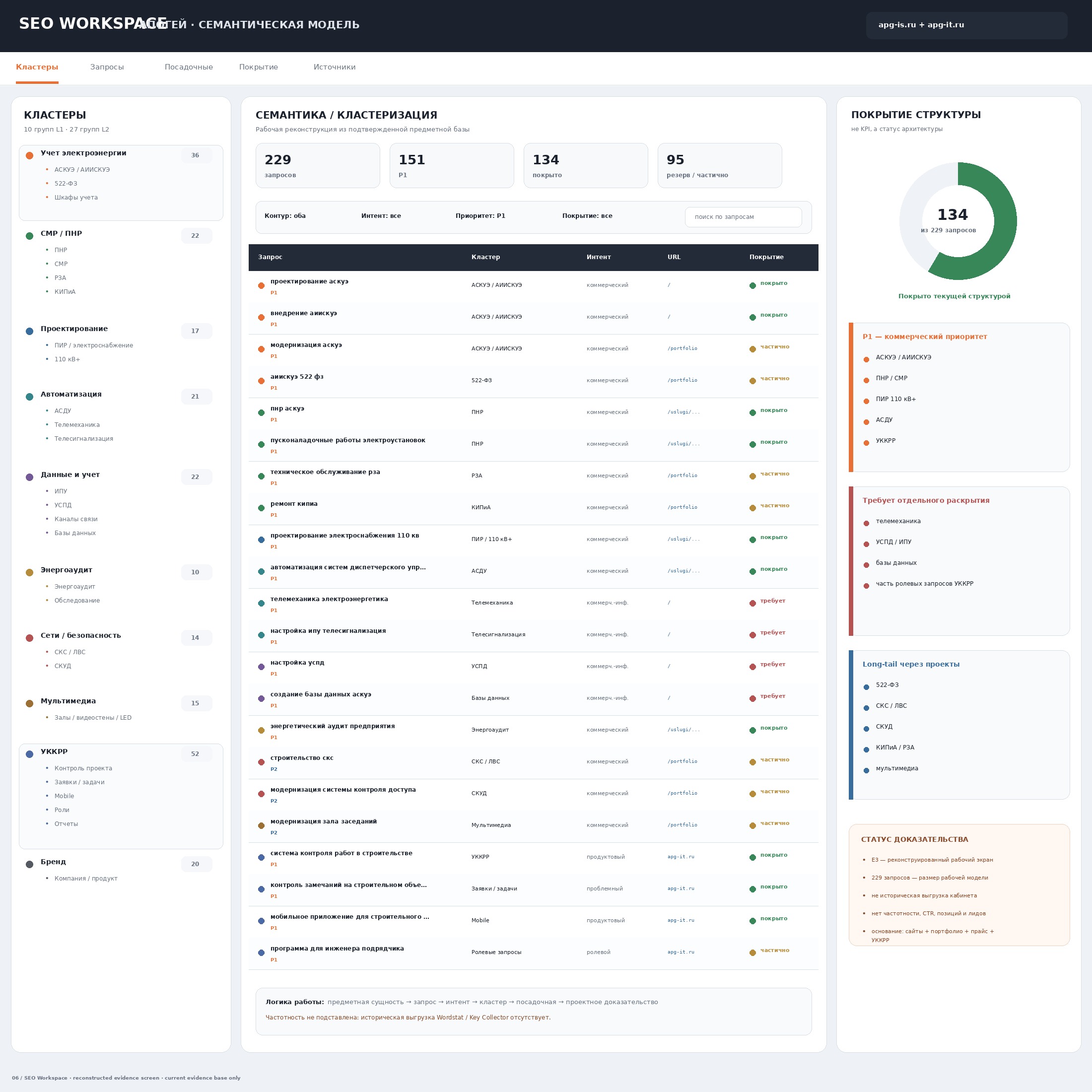Switch to the Посадочные tab
Screen dimensions: 1092x1092
pos(189,68)
